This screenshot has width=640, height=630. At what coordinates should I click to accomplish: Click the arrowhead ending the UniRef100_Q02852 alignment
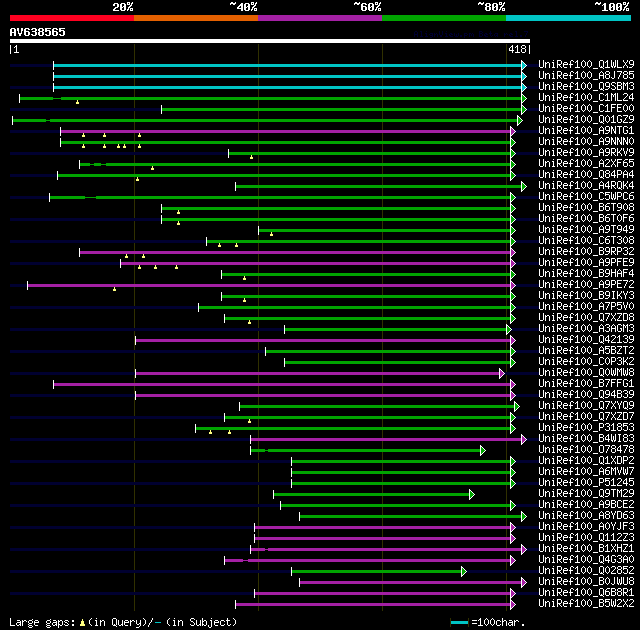tap(464, 572)
